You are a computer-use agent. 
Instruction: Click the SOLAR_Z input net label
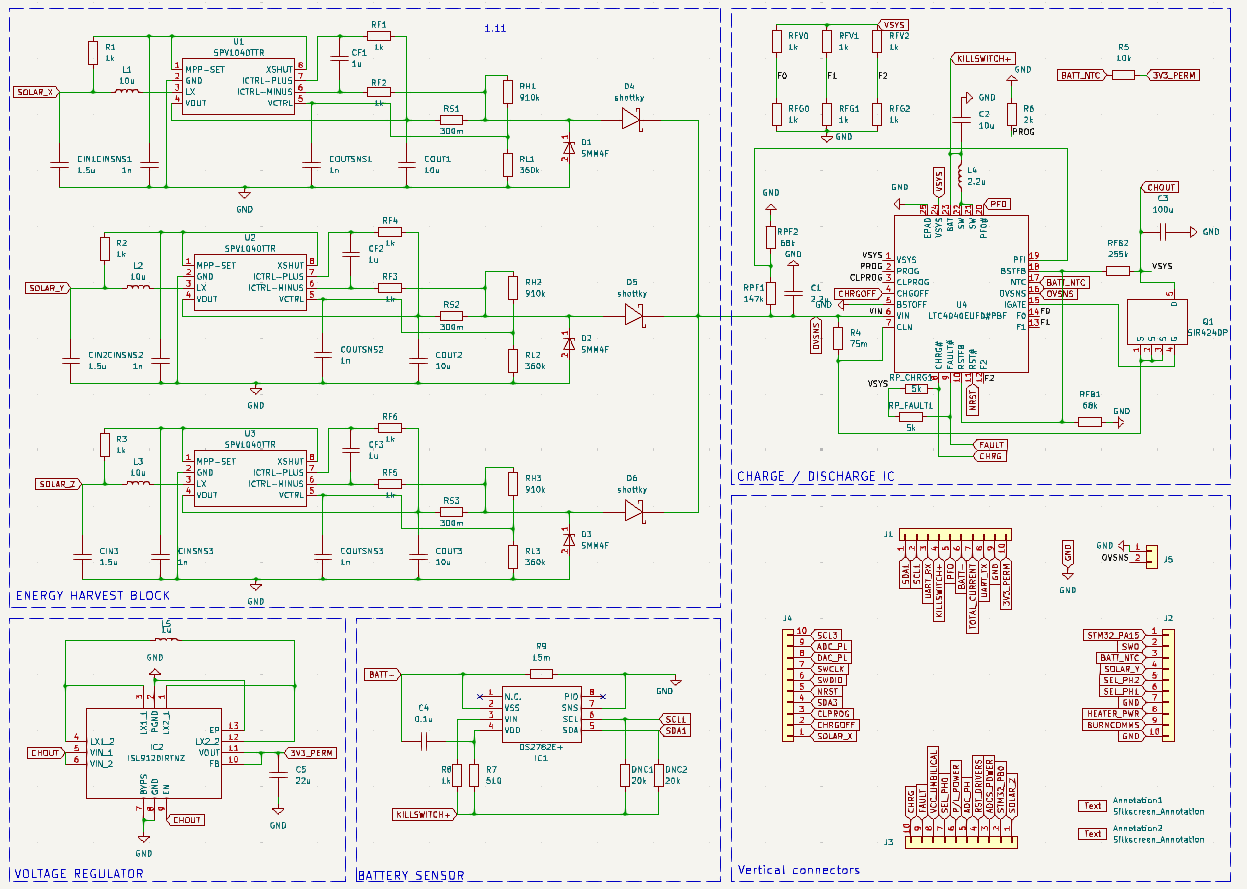[57, 484]
